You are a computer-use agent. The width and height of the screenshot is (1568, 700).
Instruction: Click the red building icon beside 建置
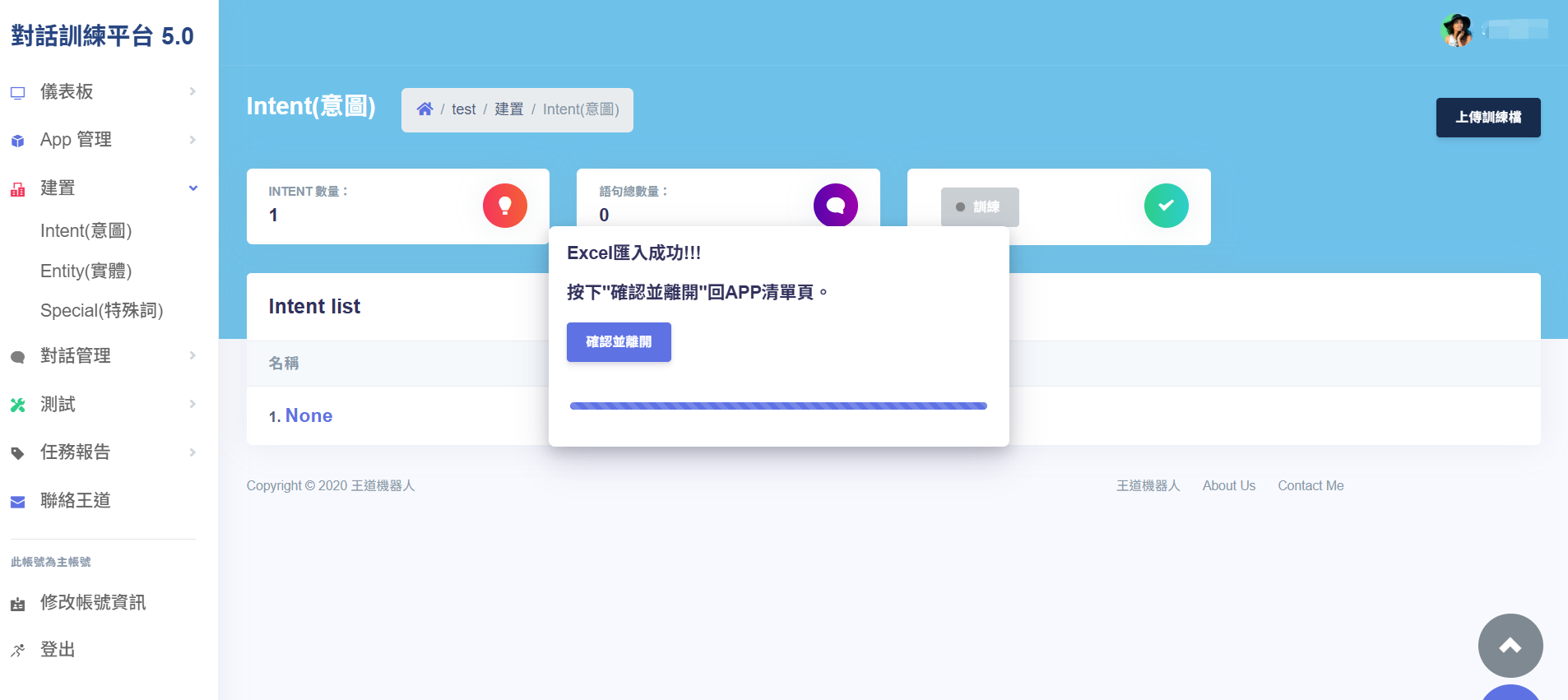tap(17, 189)
